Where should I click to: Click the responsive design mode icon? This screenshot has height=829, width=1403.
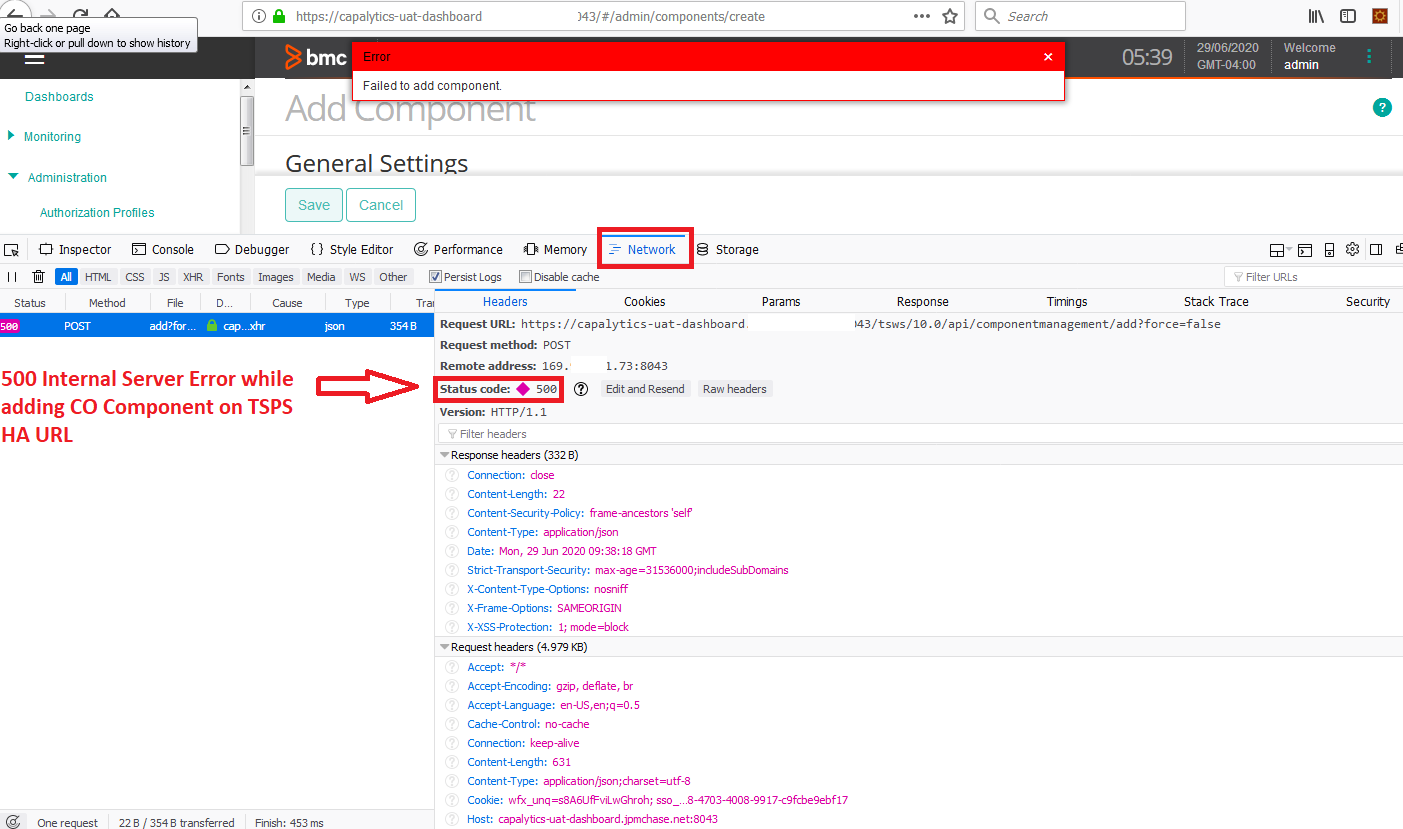point(1329,250)
